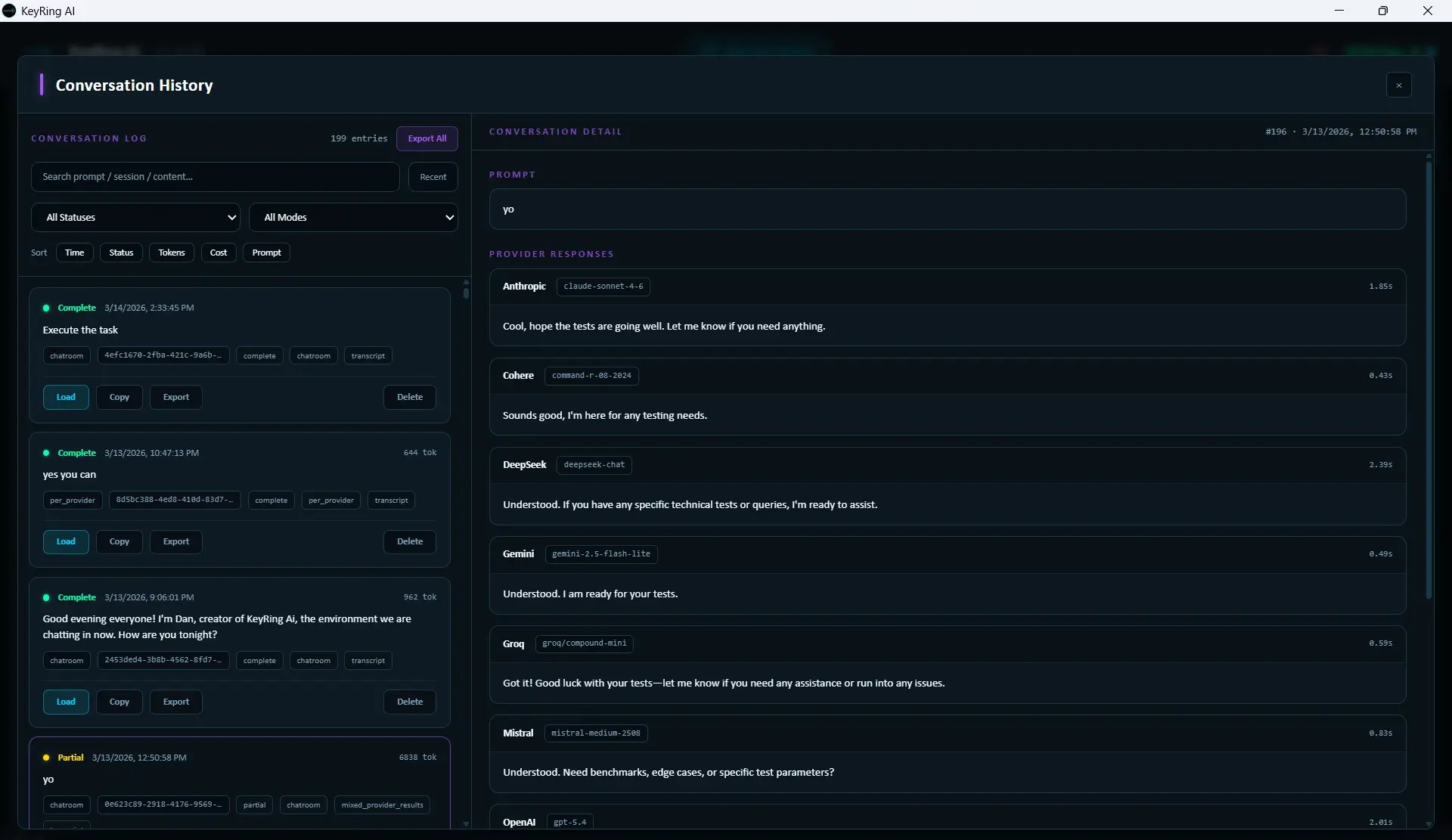Click the 199 entries counter
The height and width of the screenshot is (840, 1452).
tap(359, 138)
